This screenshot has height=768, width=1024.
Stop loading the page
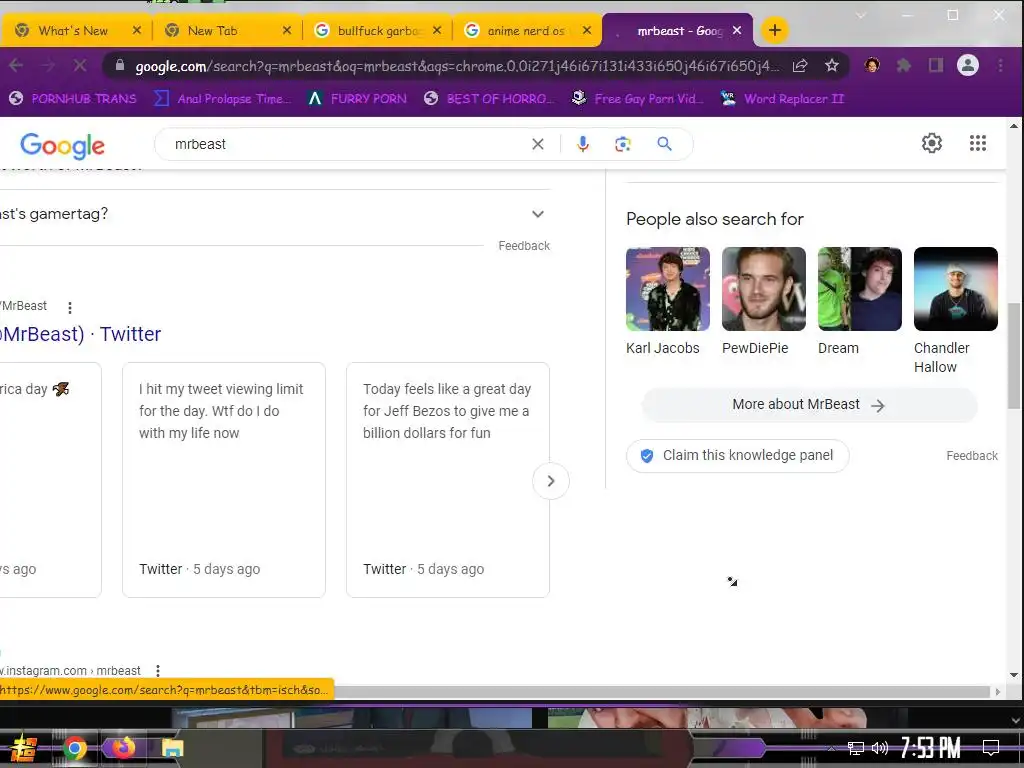80,65
